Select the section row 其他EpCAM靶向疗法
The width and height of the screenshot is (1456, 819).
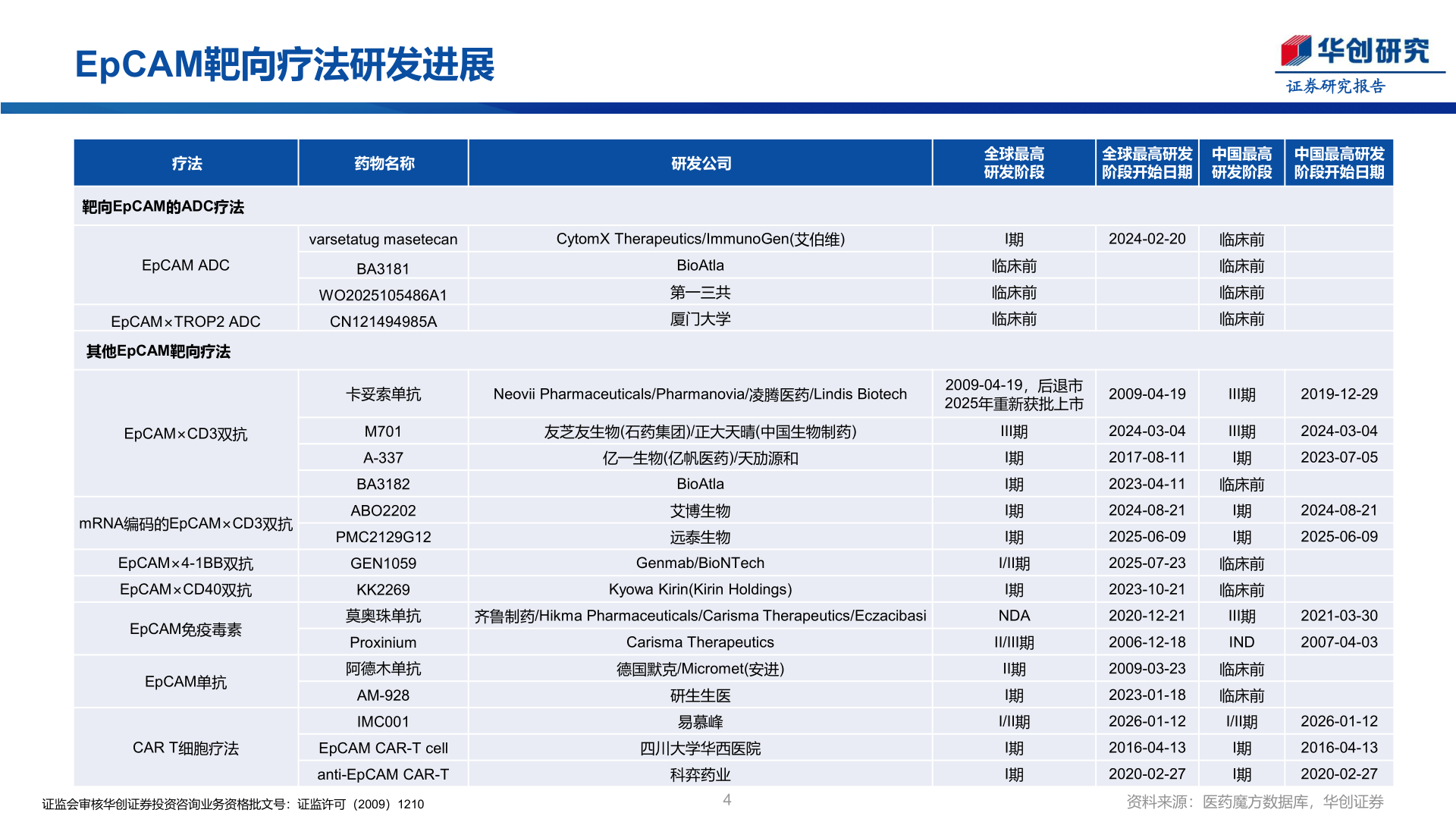click(x=733, y=351)
